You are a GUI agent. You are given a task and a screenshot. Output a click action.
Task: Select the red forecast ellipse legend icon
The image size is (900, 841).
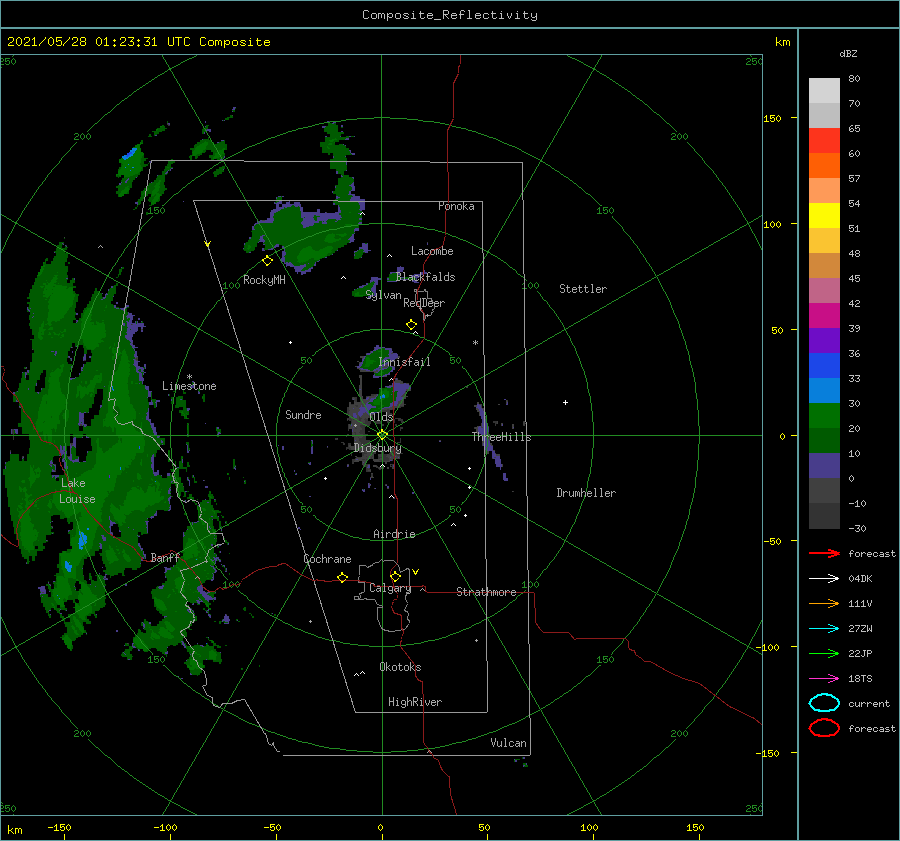[824, 728]
